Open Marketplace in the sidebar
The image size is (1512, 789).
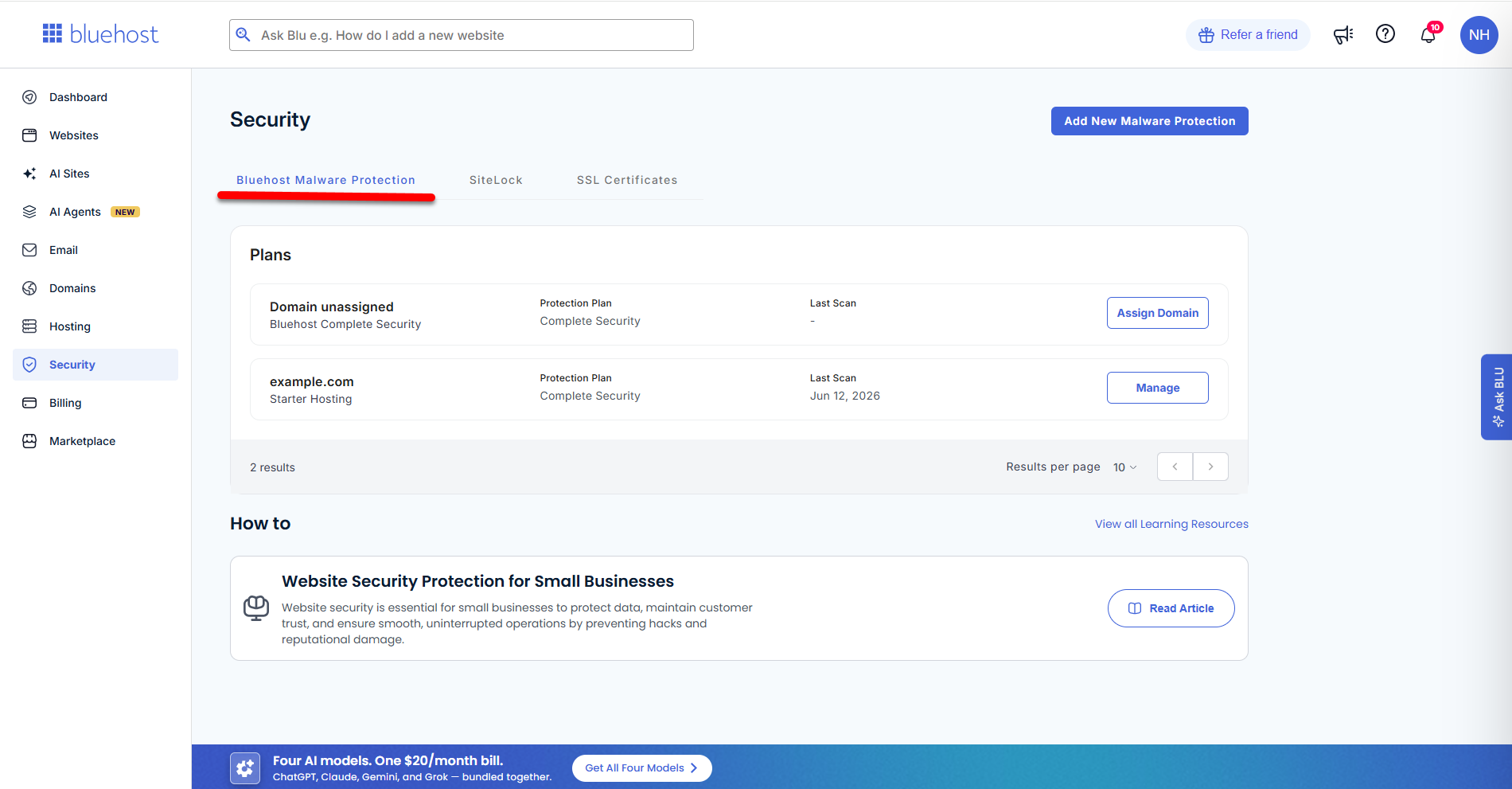coord(95,441)
